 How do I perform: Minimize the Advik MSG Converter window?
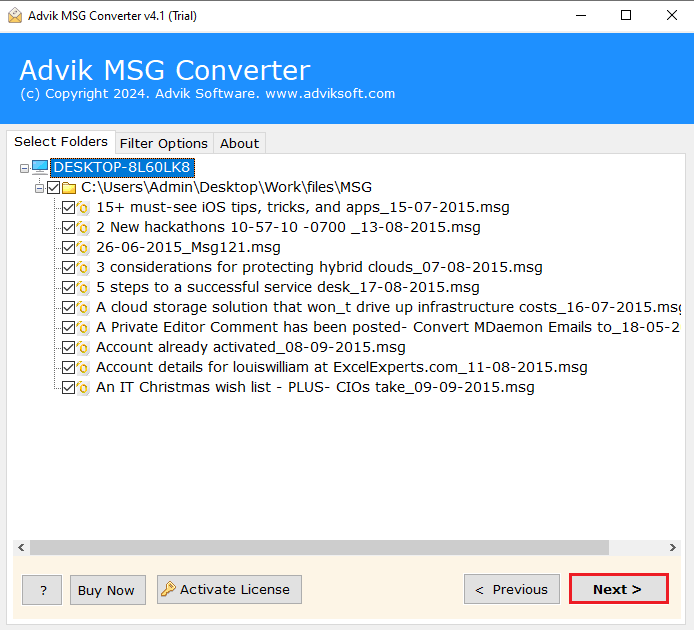point(581,15)
